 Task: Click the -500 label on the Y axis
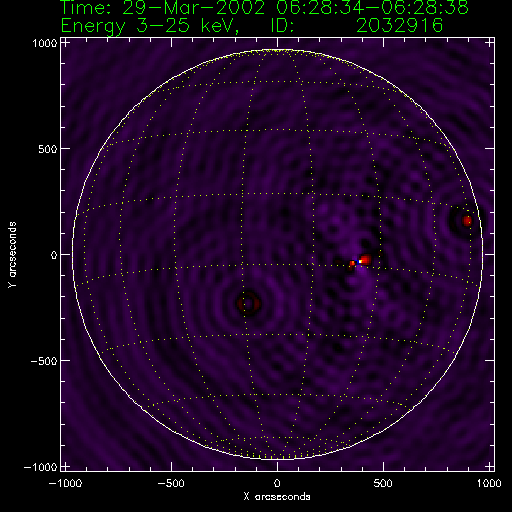click(x=44, y=361)
